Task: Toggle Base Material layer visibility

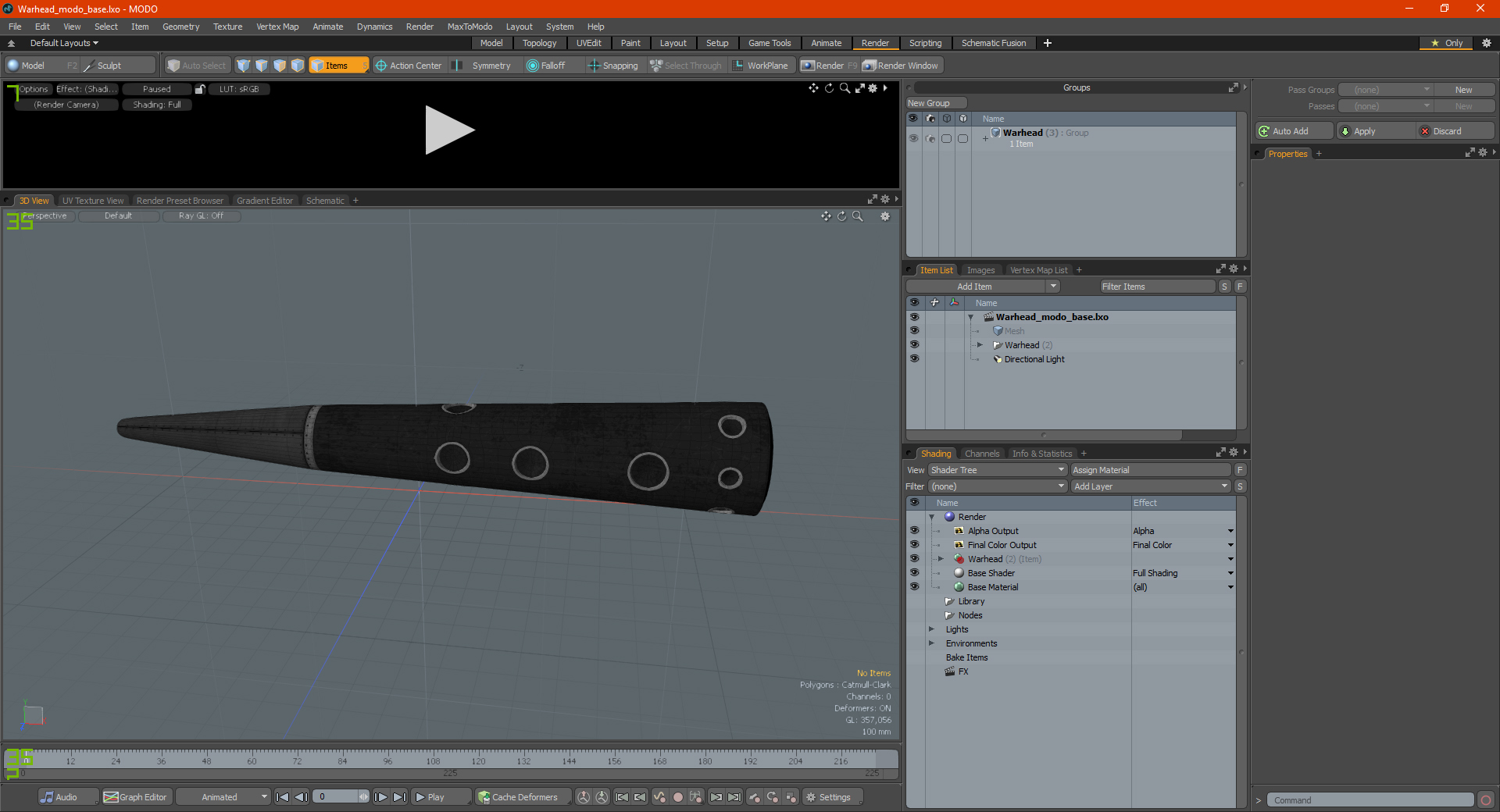Action: 914,587
